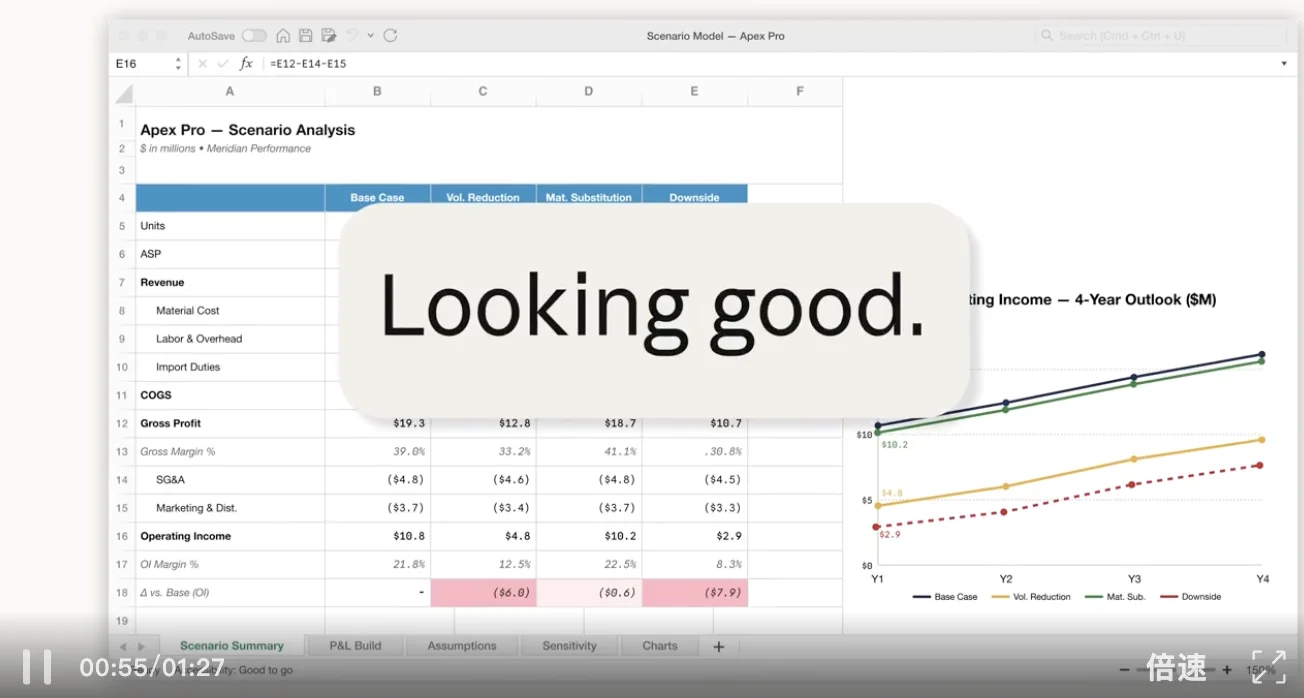Open the Sensitivity sheet tab
1304x698 pixels.
pos(569,646)
